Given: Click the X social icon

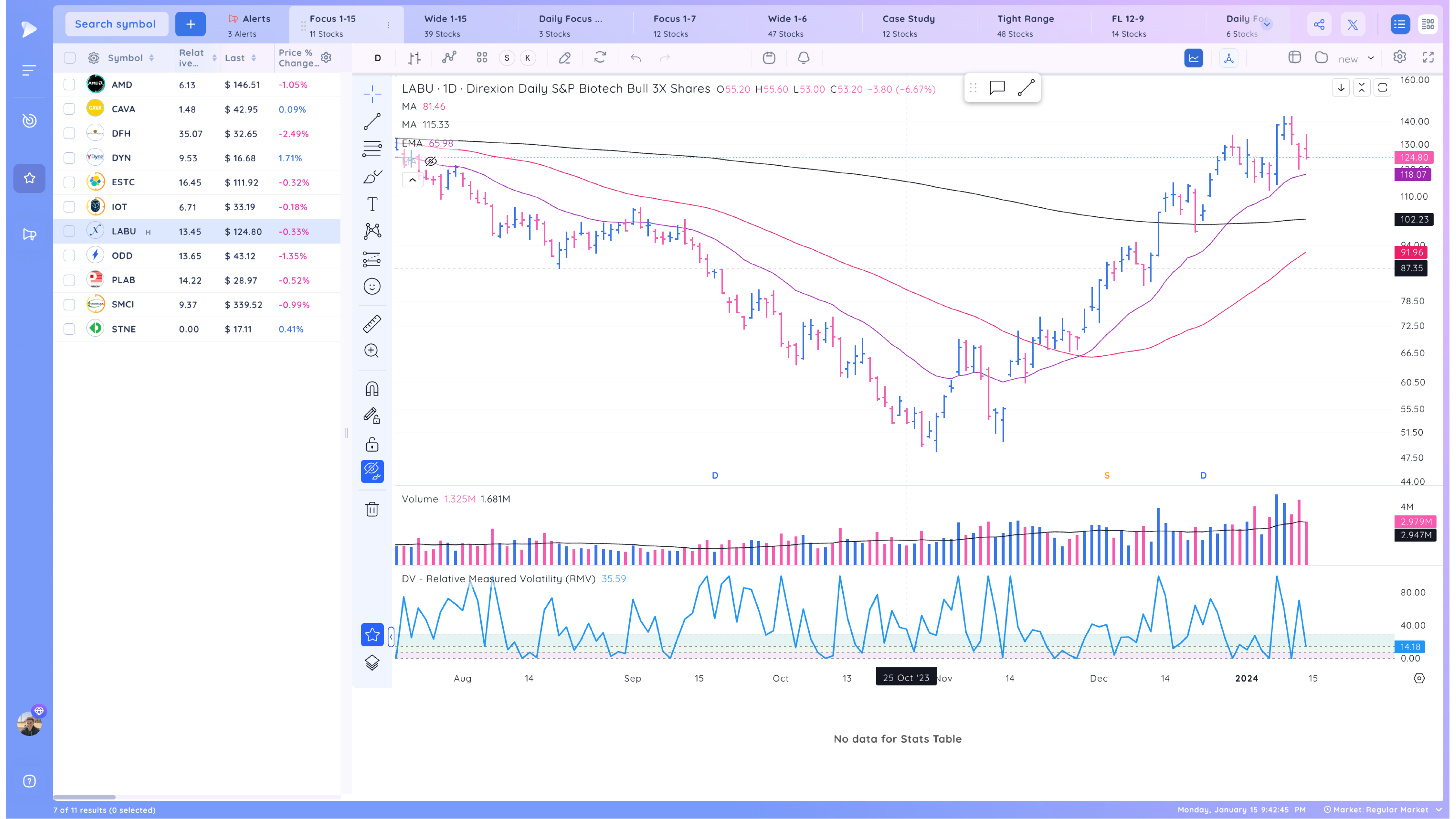Looking at the screenshot, I should tap(1353, 24).
